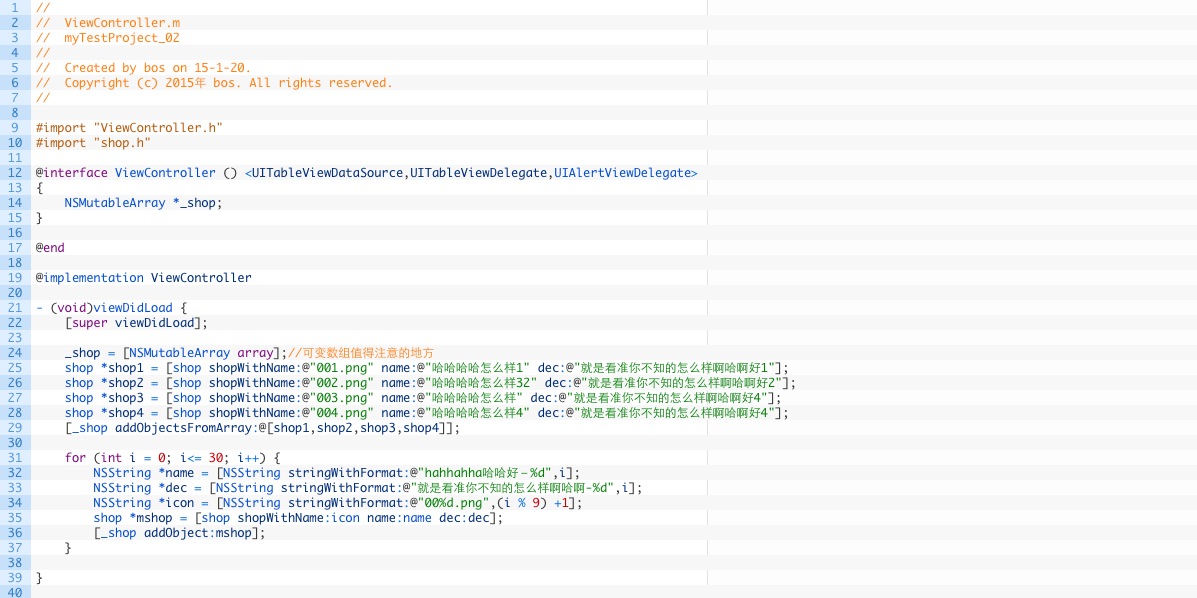Click the @implementation ViewController line
1197x598 pixels.
tap(144, 277)
